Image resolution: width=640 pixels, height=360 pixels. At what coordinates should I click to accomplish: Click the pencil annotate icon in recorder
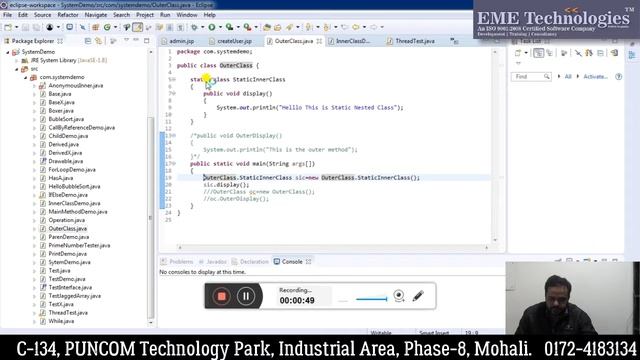coord(418,296)
